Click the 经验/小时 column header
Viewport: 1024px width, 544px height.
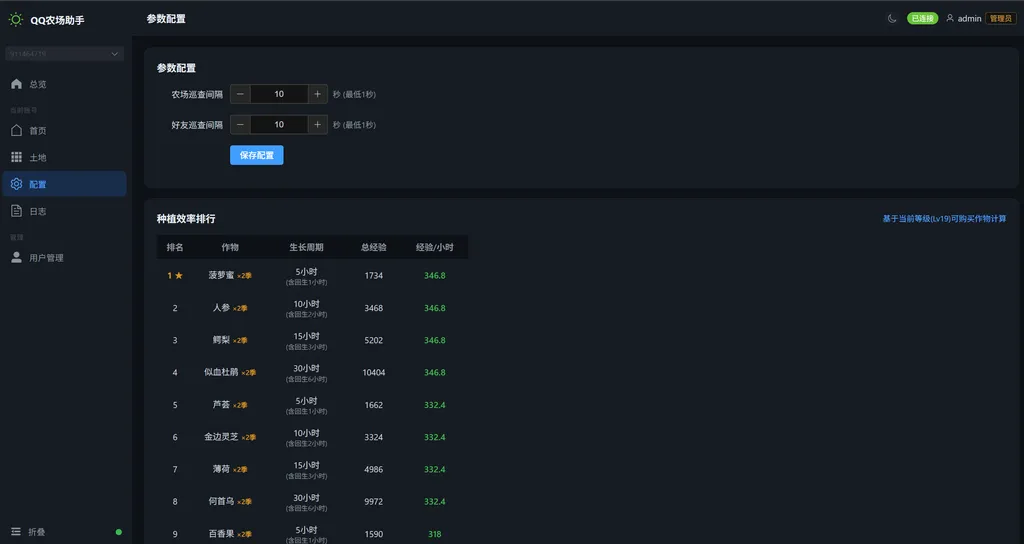pyautogui.click(x=434, y=247)
